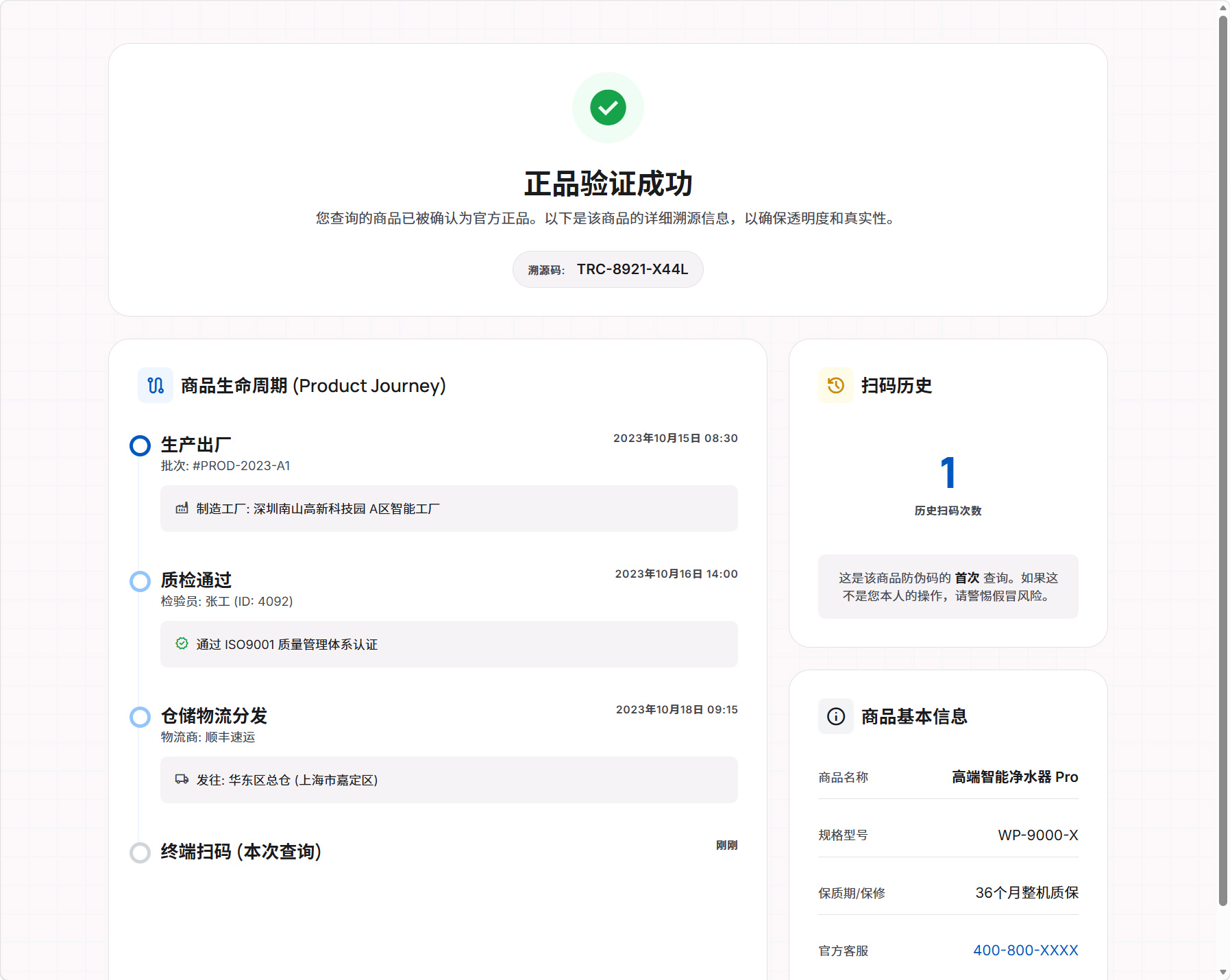Click warranty value 36个月整机质保
Screen dimensions: 1230x980
pyautogui.click(x=1027, y=893)
